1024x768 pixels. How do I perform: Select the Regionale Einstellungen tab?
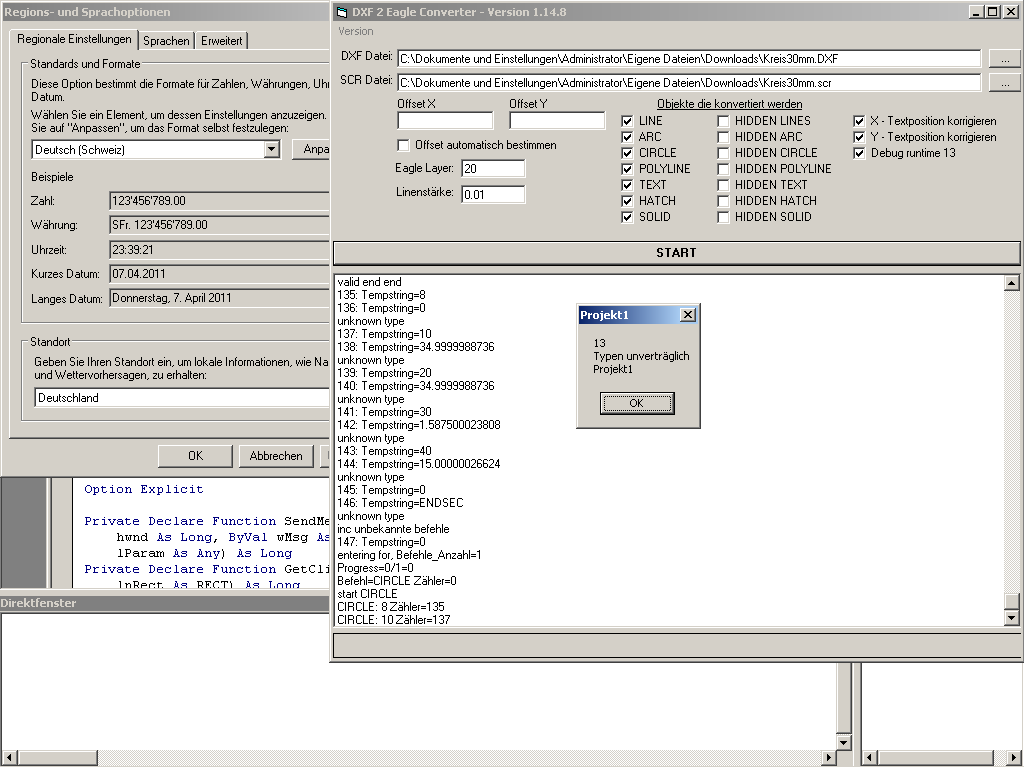pyautogui.click(x=74, y=39)
